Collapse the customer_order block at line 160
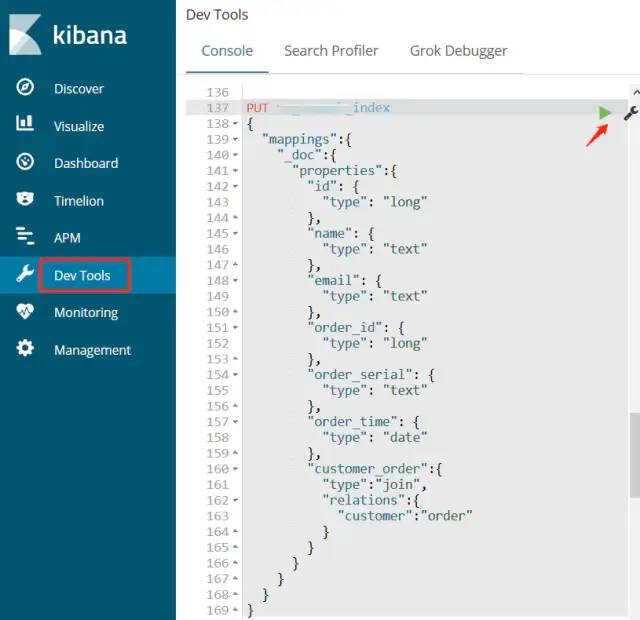Screen dimensions: 640x620 click(236, 469)
